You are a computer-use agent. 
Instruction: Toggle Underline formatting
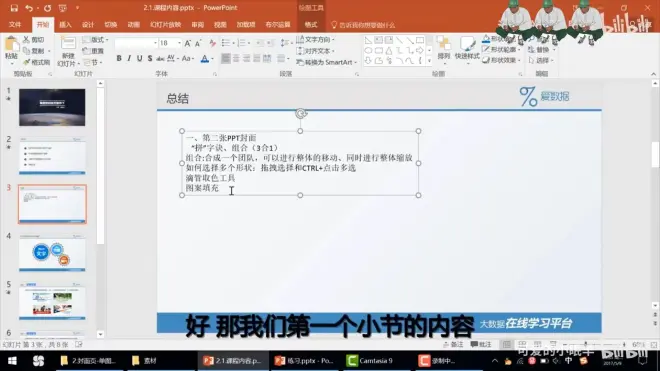point(139,59)
